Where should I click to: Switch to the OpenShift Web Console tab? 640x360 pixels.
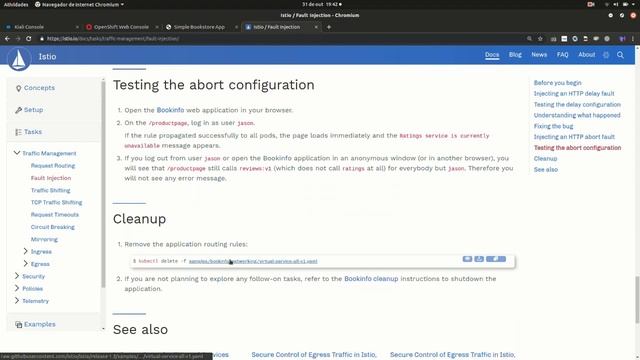click(121, 27)
